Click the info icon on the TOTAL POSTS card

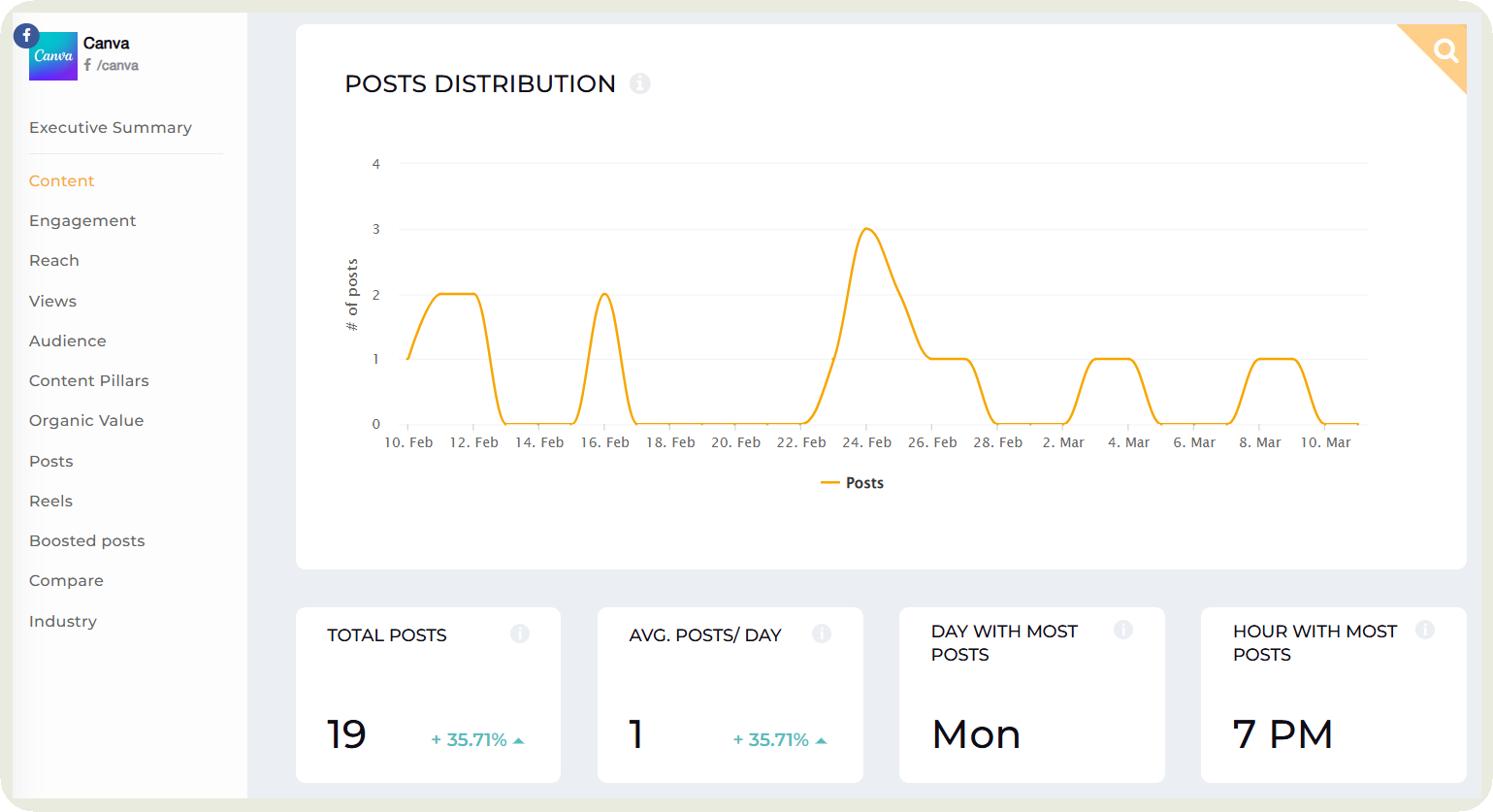click(x=520, y=633)
